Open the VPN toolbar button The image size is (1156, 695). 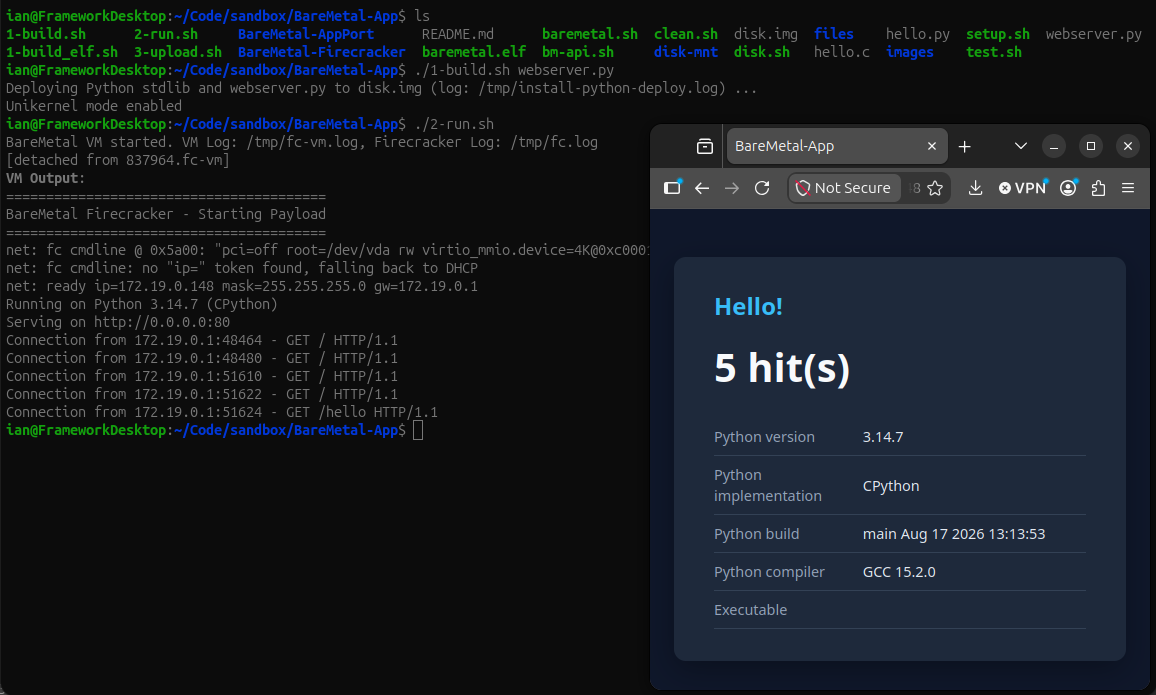(1023, 188)
